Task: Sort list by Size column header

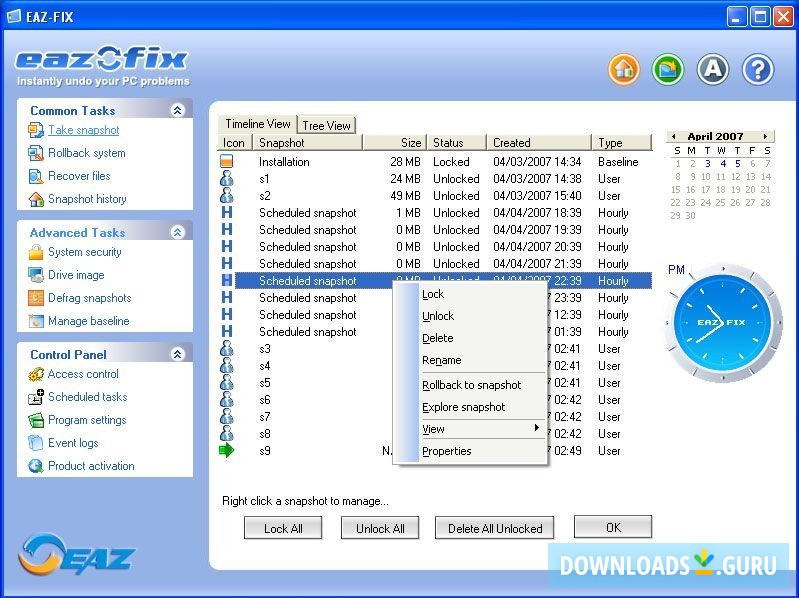Action: [394, 143]
